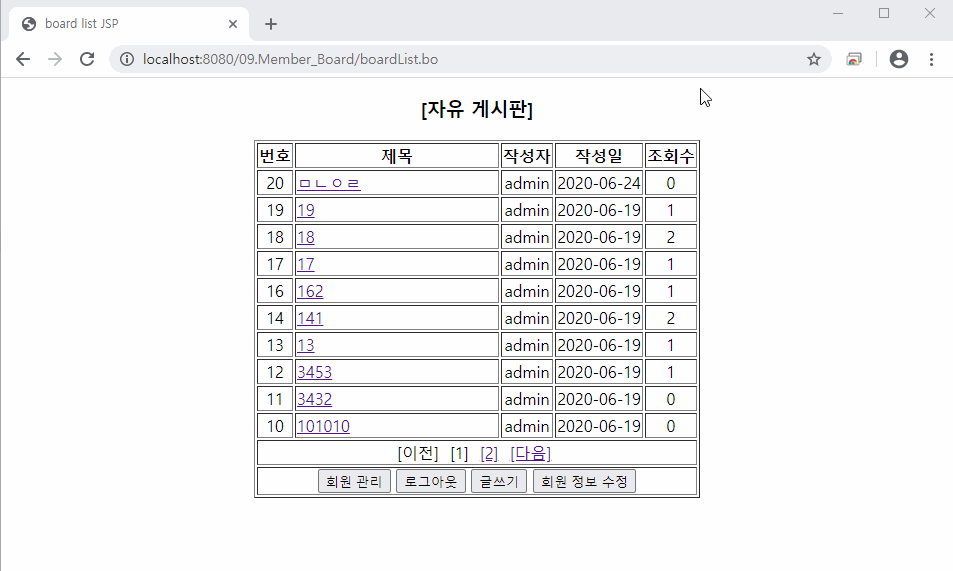Click the browser forward arrow

point(55,59)
